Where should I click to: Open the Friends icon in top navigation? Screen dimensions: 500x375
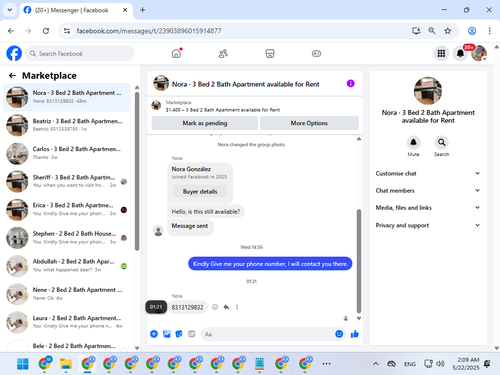(223, 53)
